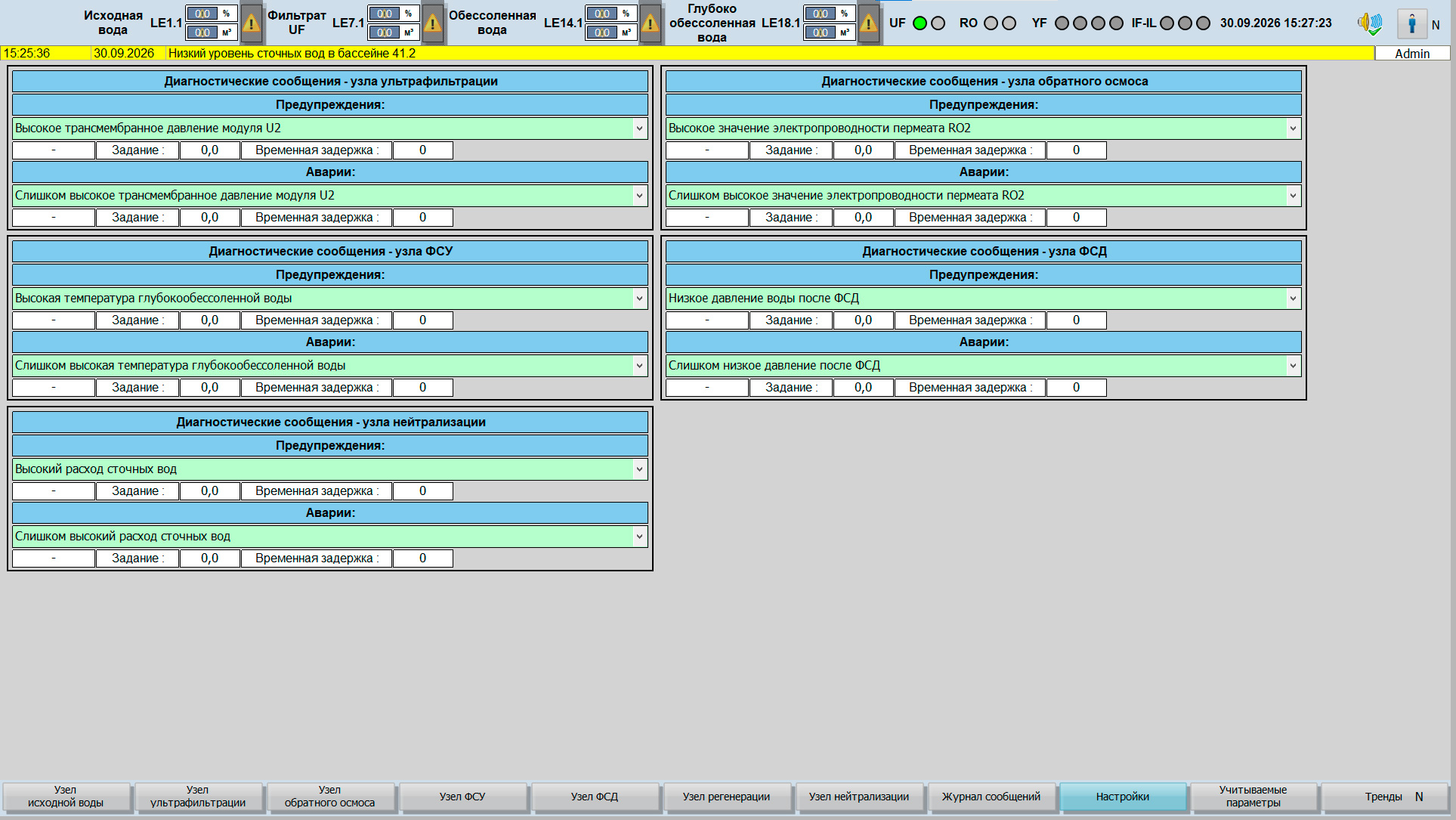Viewport: 1456px width, 820px height.
Task: Click the first RO status indicator
Action: 991,23
